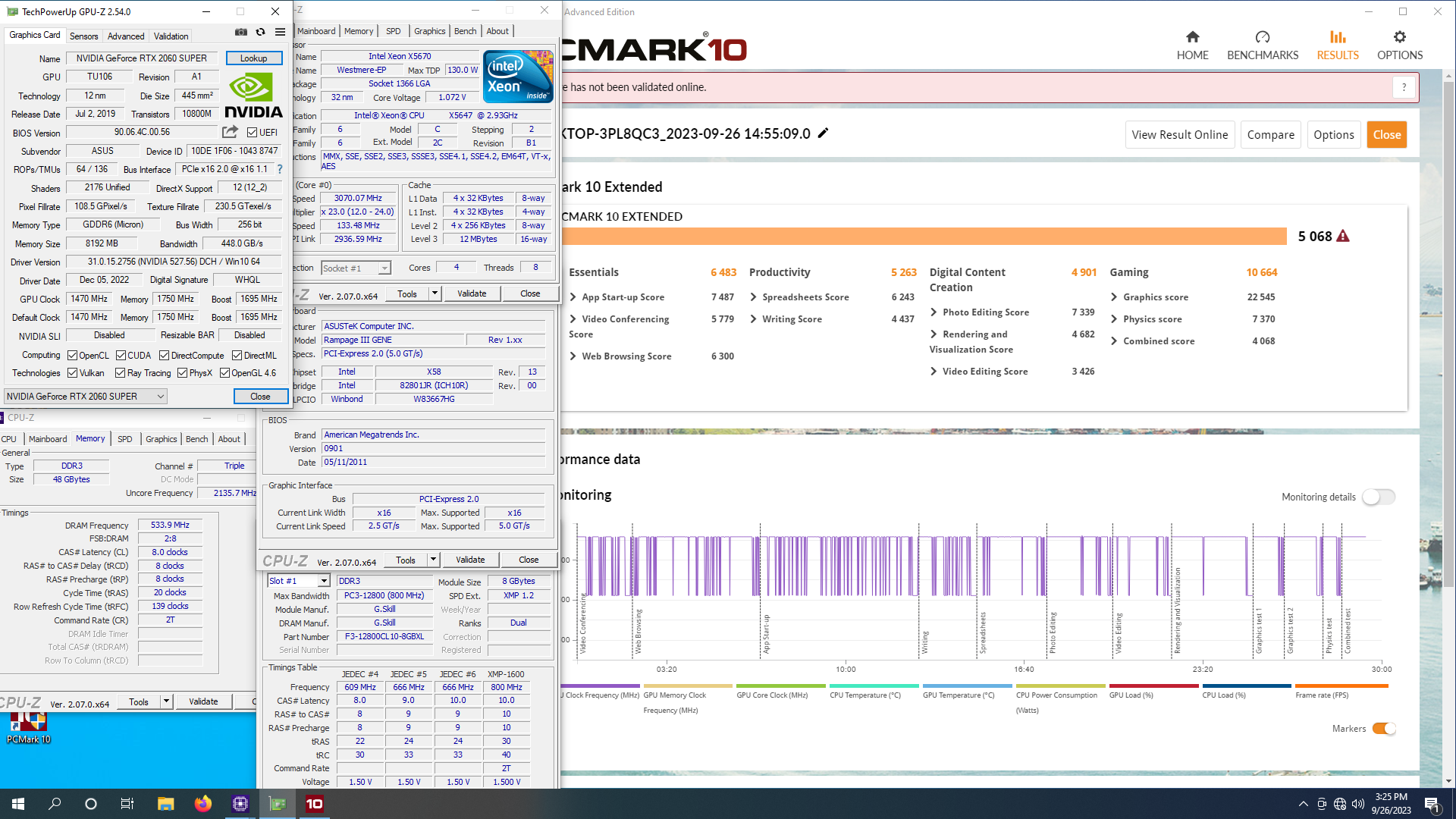
Task: Click the question mark in validation banner
Action: (1404, 87)
